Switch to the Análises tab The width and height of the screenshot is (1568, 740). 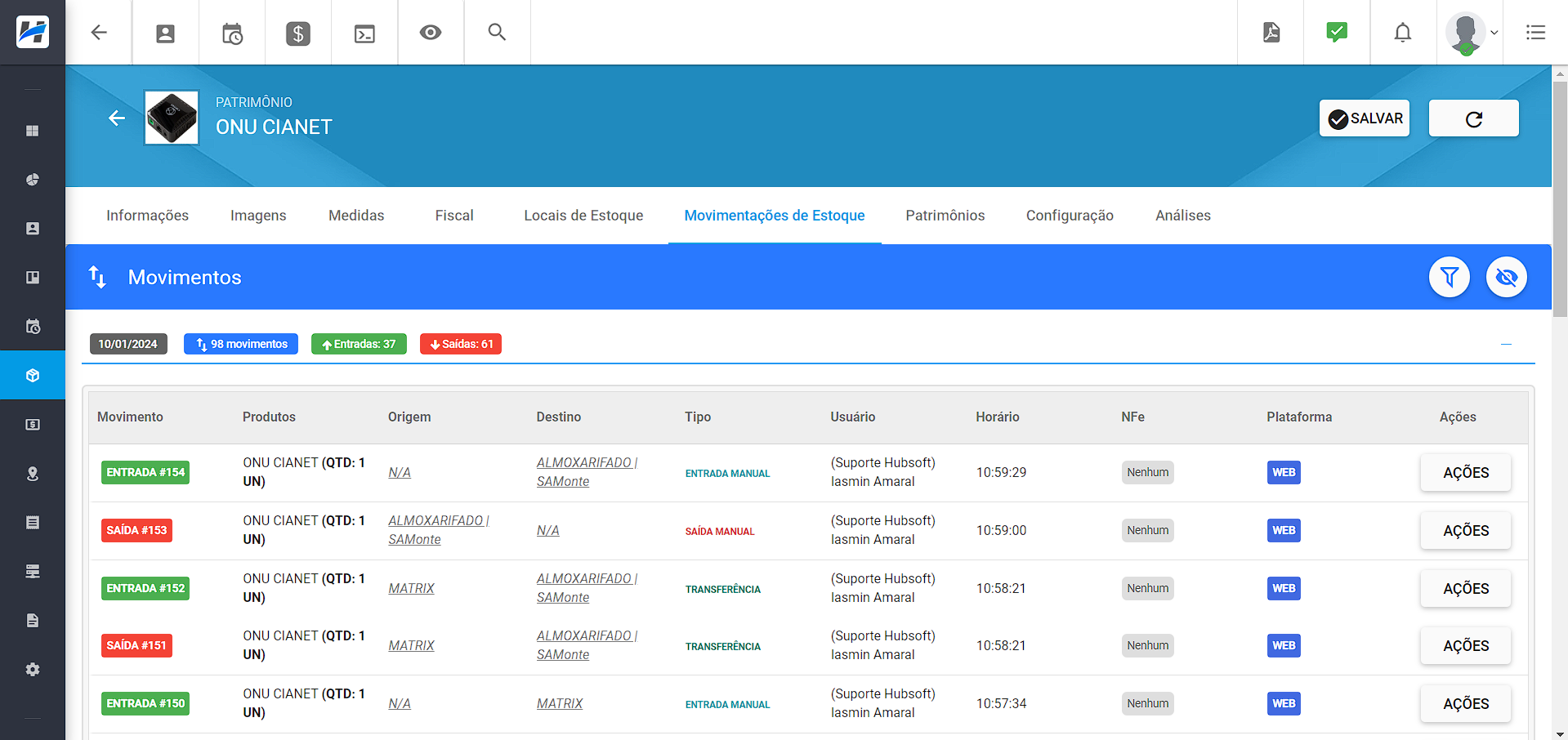[x=1183, y=216]
